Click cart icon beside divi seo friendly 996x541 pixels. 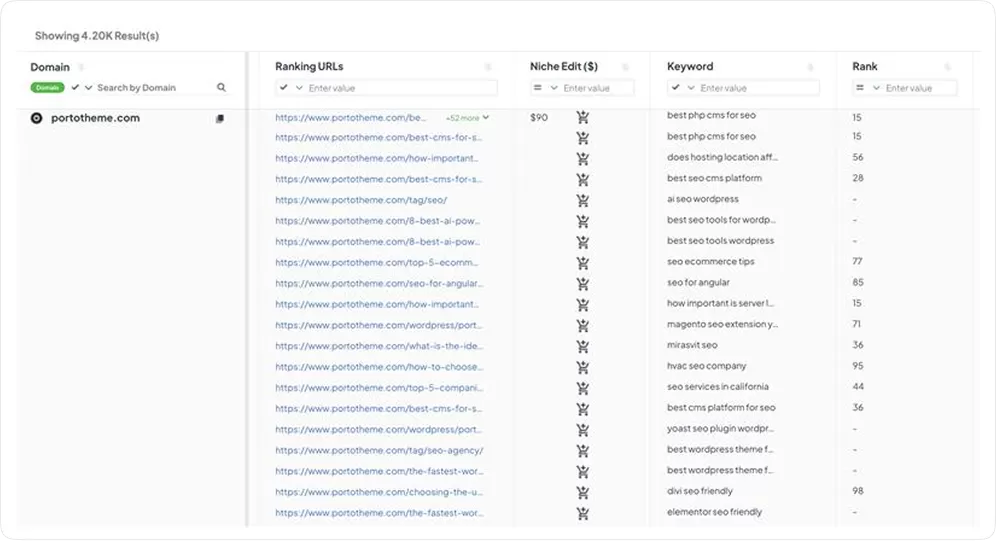tap(583, 492)
